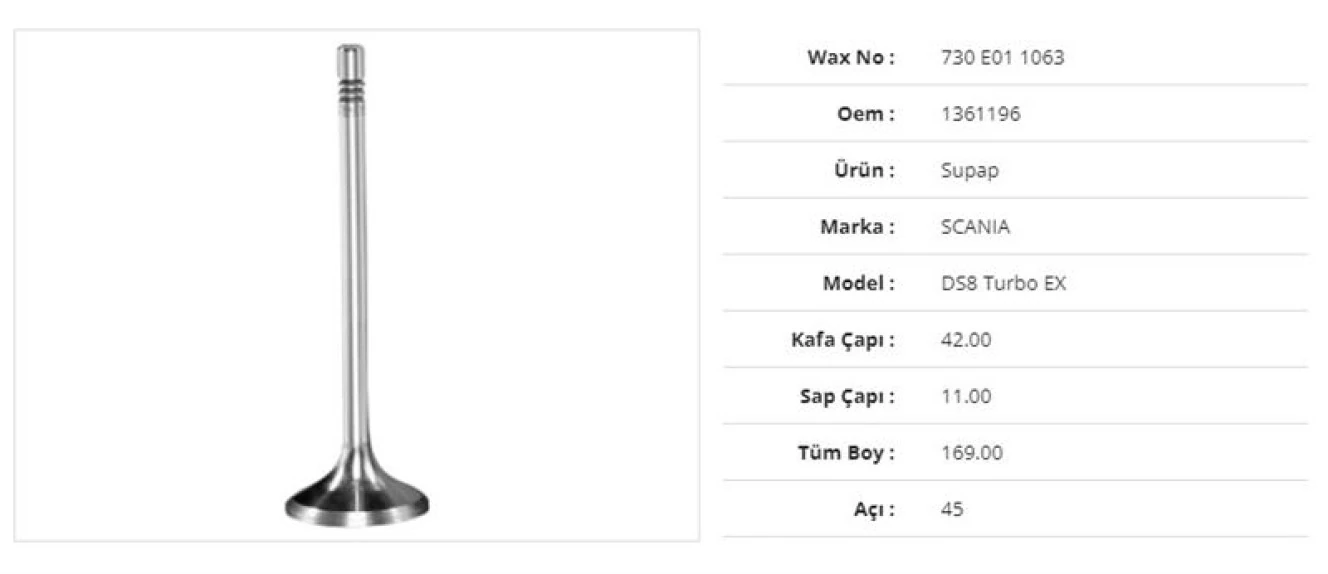Click the "Marka :" label
This screenshot has width=1328, height=574.
[x=857, y=227]
